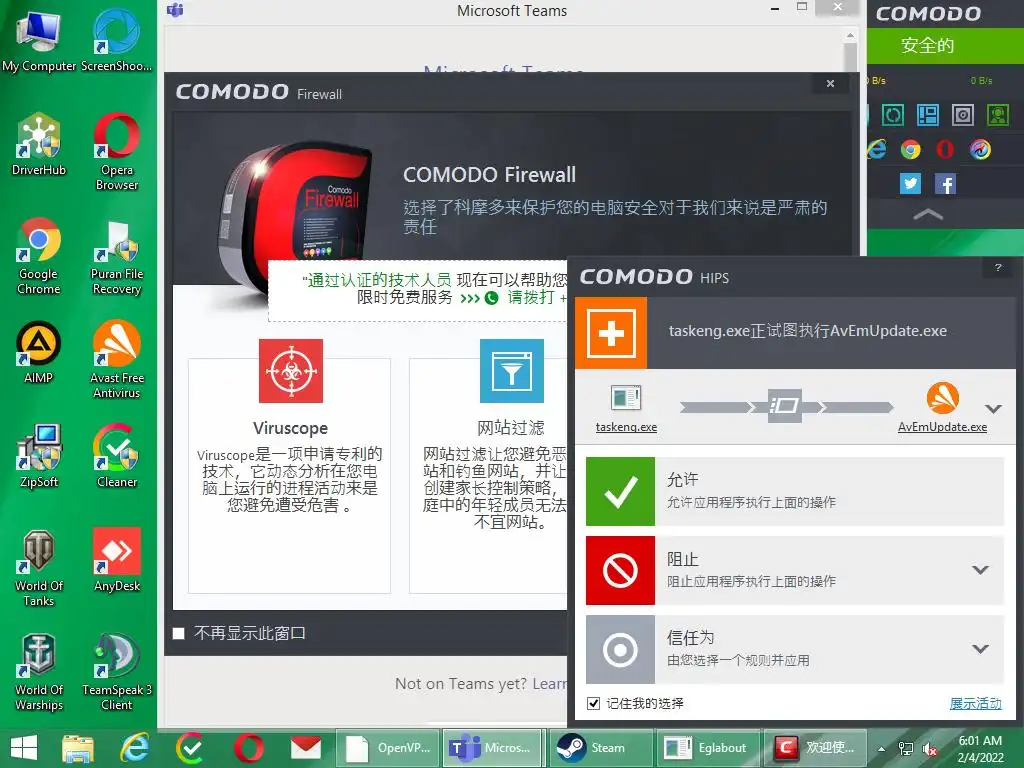Screen dimensions: 1024x768
Task: Launch Chrome from the Comodo widget
Action: [910, 150]
